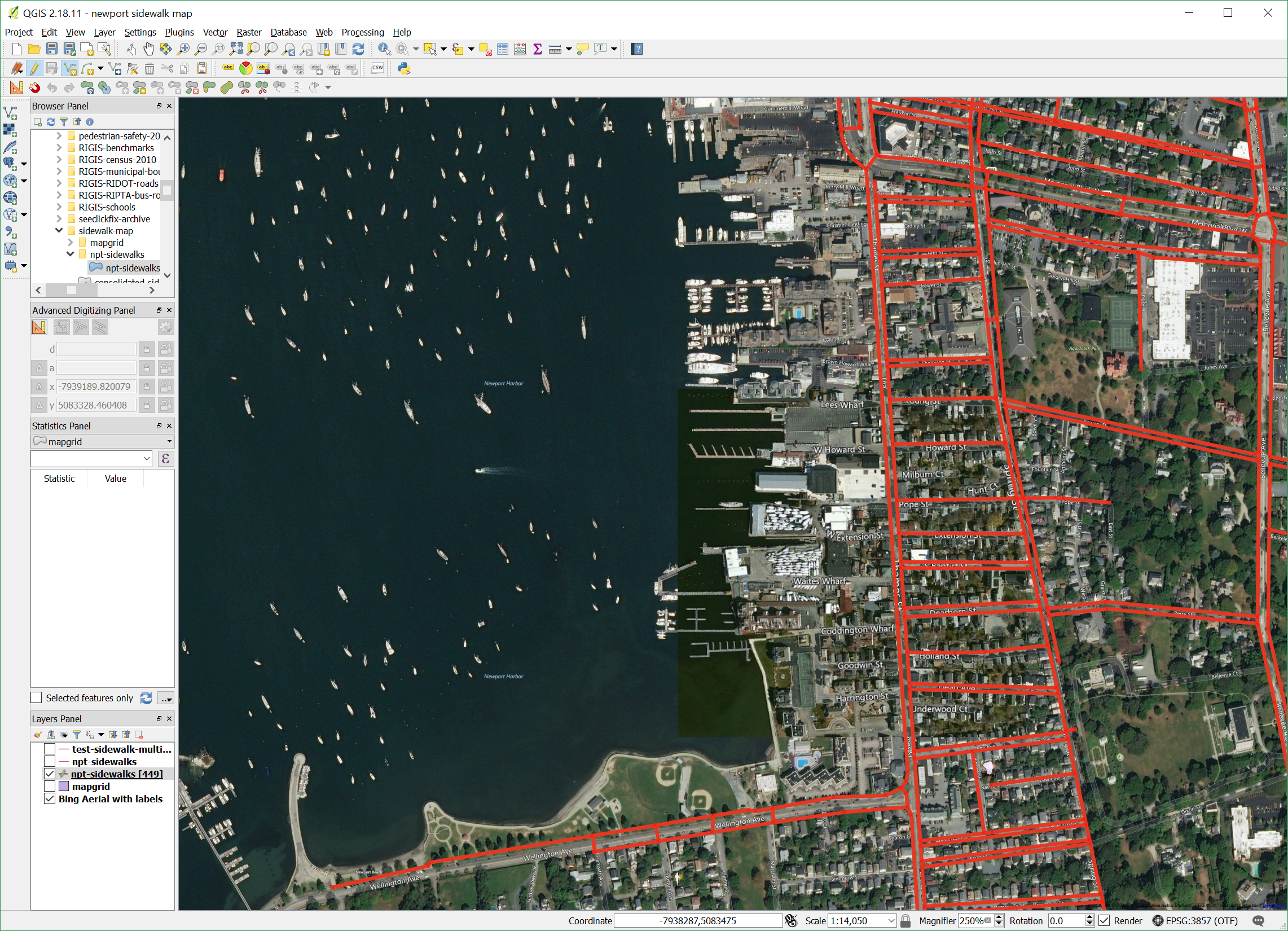Screen dimensions: 1288x931
Task: Open the Processing menu
Action: click(362, 32)
